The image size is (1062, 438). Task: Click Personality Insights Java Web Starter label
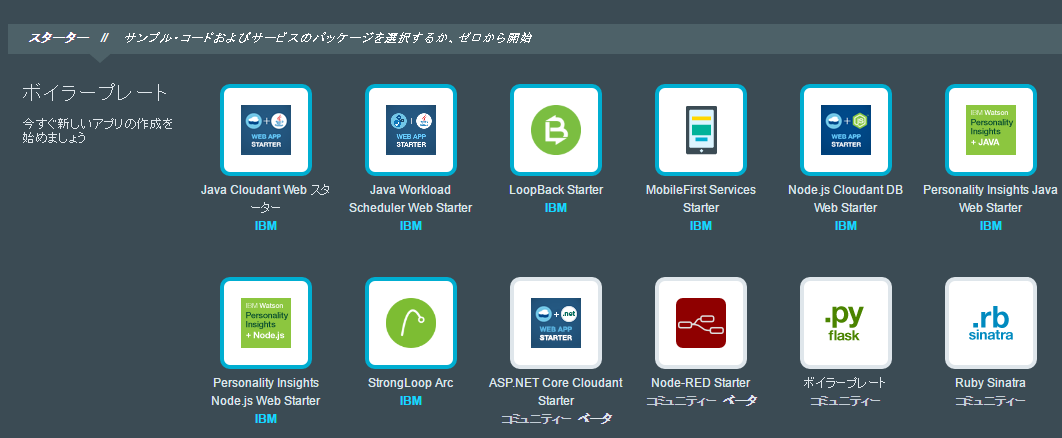pos(990,198)
